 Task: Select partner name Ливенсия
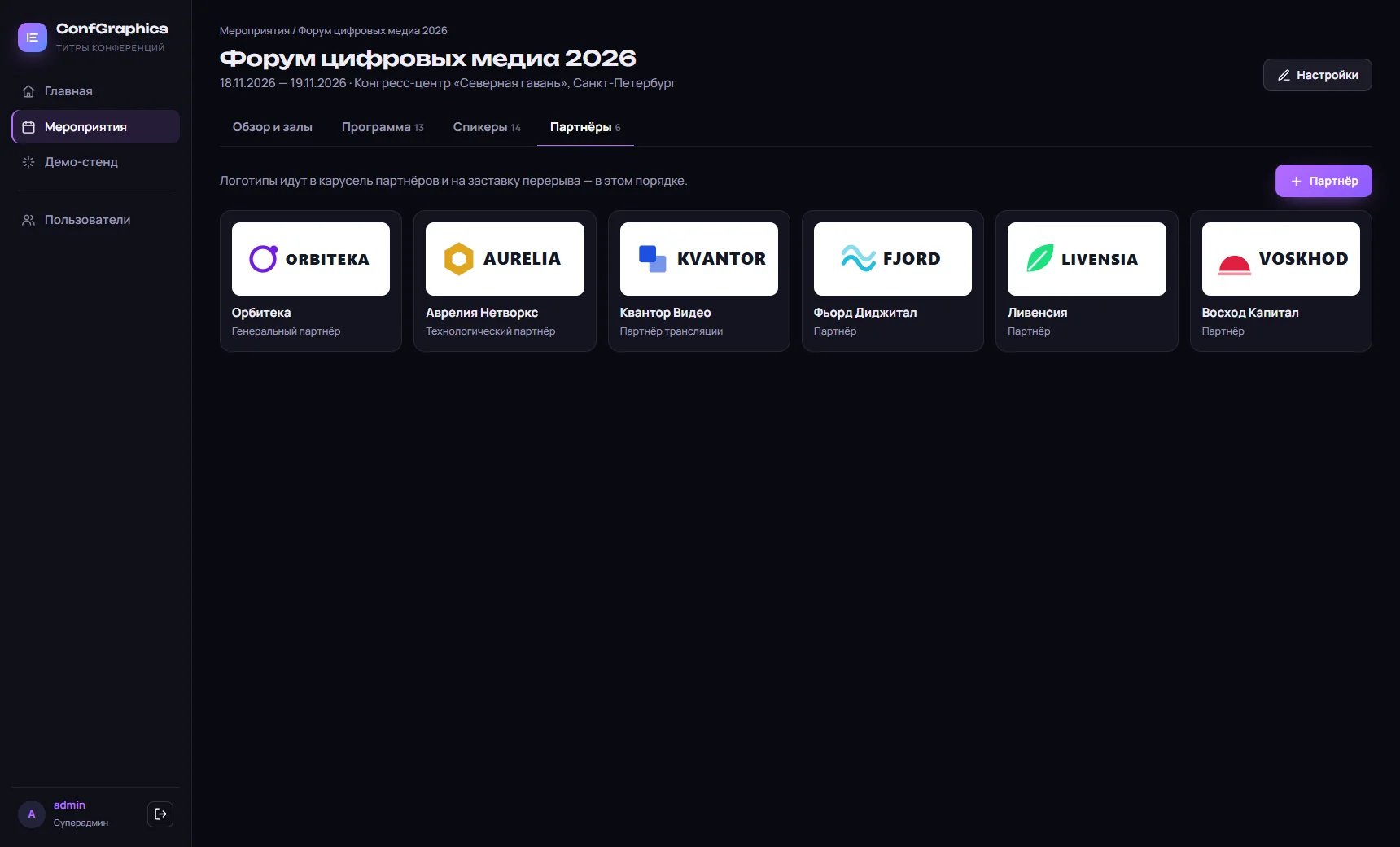tap(1038, 313)
